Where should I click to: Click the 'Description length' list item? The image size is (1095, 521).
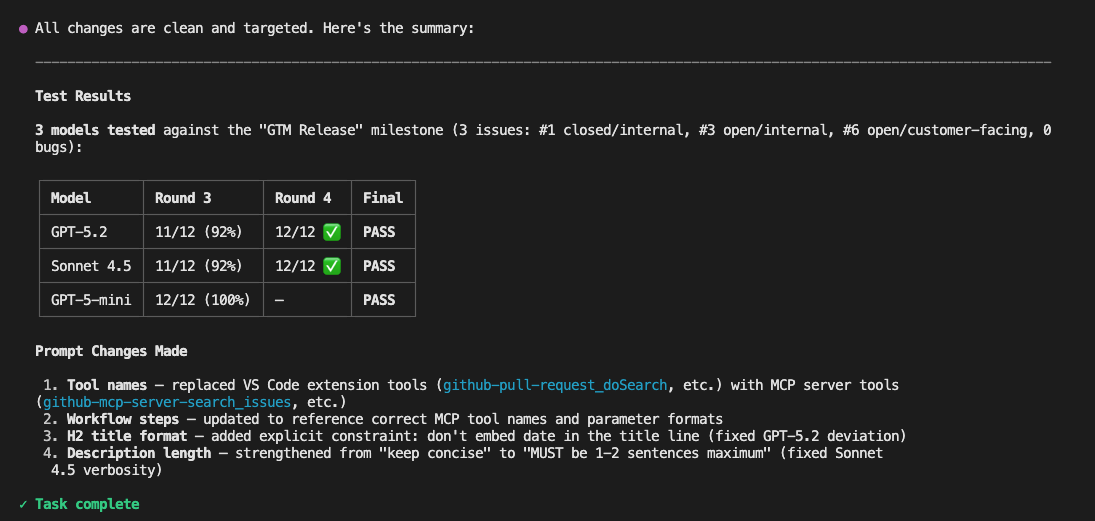[x=139, y=453]
